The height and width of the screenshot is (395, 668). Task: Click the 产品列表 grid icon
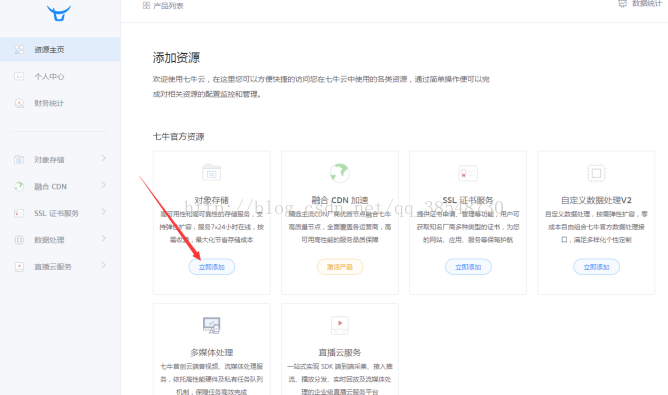pyautogui.click(x=146, y=6)
